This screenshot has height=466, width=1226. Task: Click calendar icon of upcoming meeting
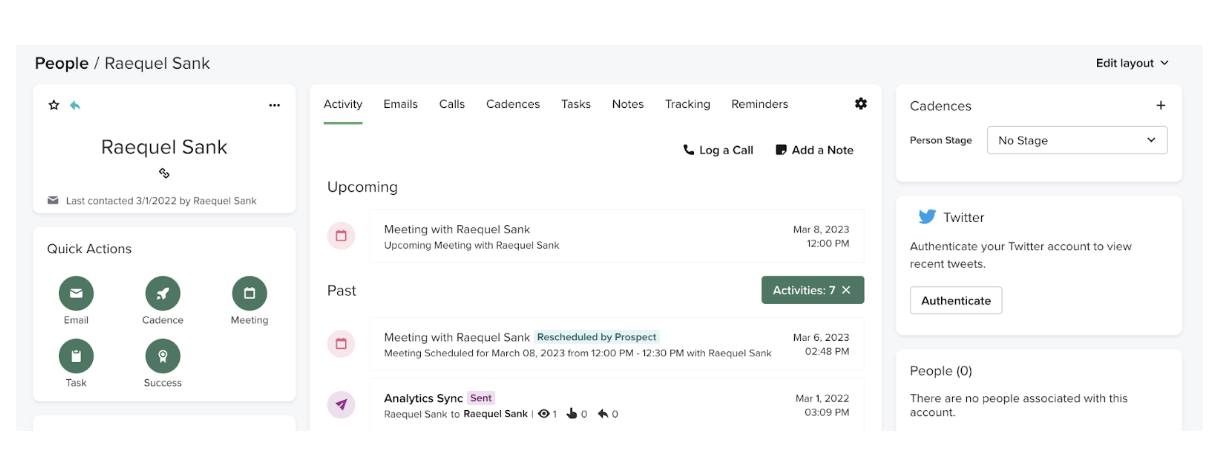pyautogui.click(x=341, y=236)
